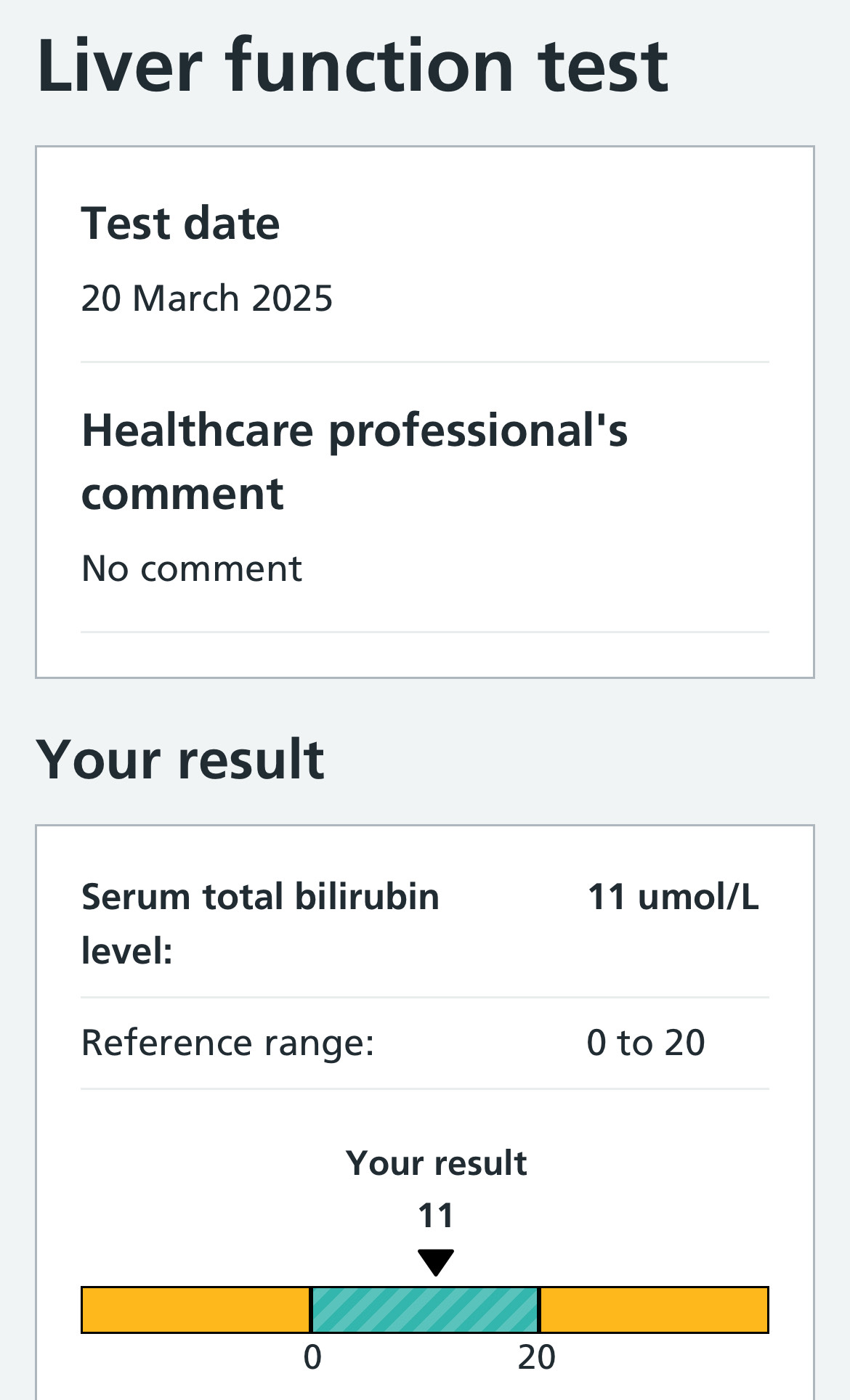This screenshot has width=850, height=1400.
Task: Click the 'Reference range:' label
Action: pos(227,1043)
